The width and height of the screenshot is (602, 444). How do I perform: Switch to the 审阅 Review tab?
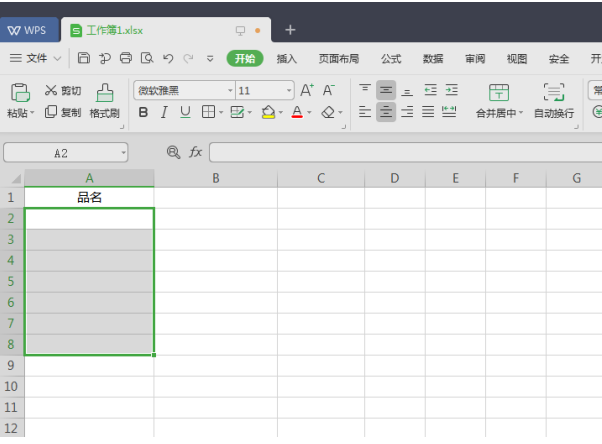(x=475, y=59)
